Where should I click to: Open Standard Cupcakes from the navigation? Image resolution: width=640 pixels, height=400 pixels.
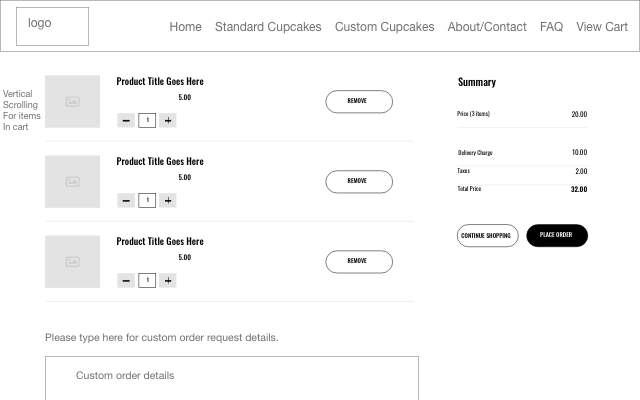268,27
